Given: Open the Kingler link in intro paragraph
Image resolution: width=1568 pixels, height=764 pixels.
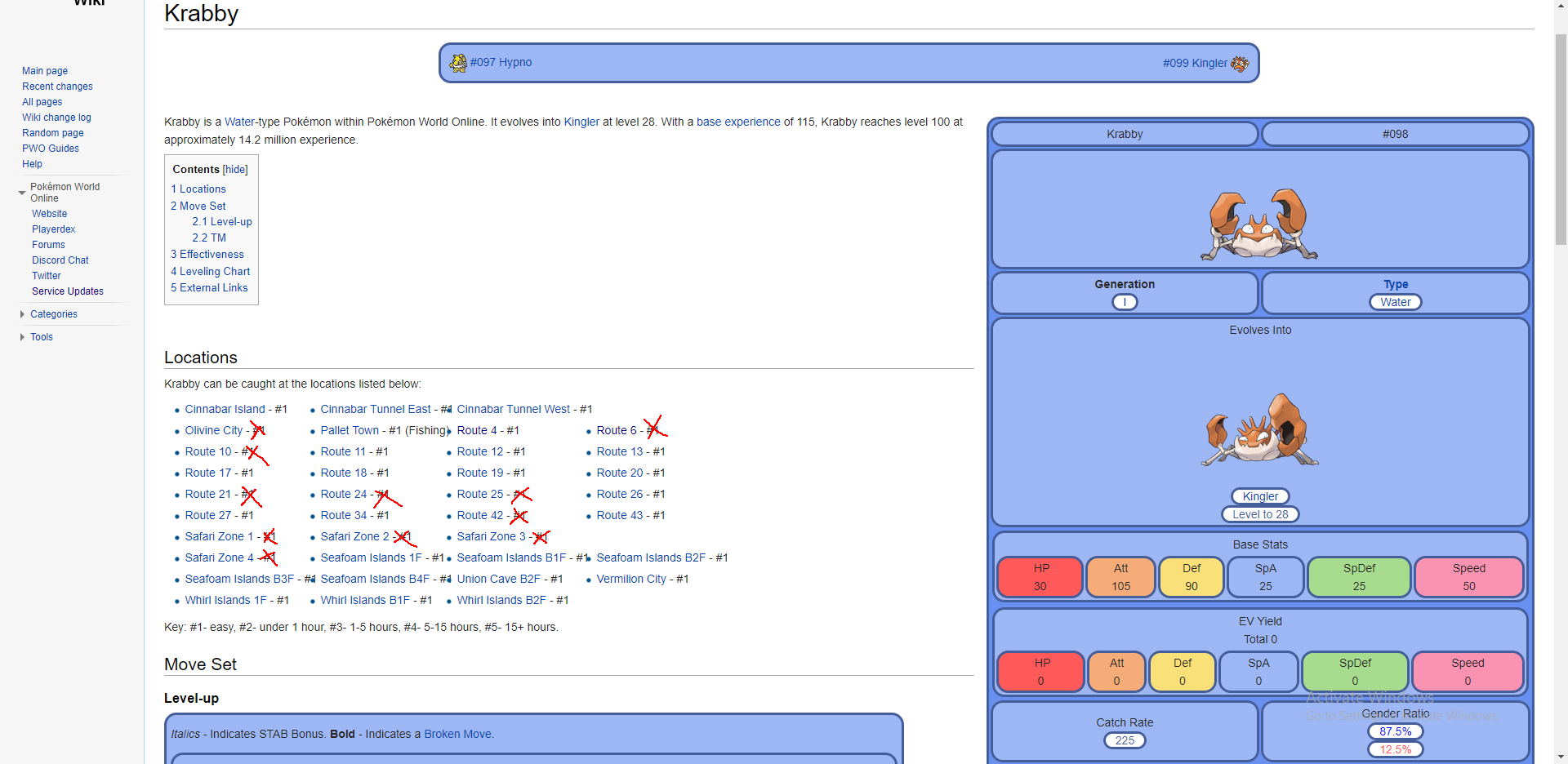Looking at the screenshot, I should coord(581,122).
